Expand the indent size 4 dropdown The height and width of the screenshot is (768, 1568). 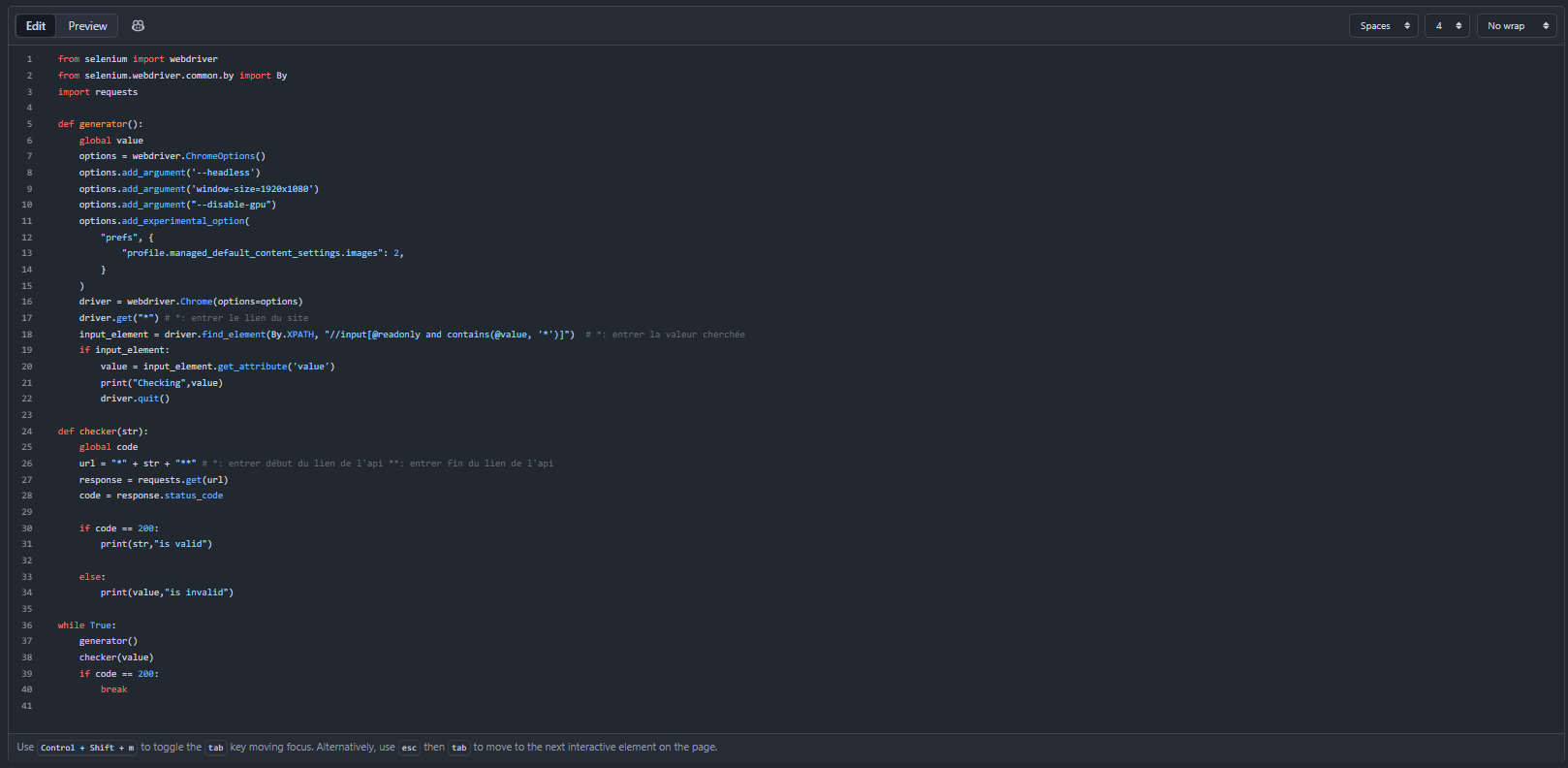click(1447, 26)
